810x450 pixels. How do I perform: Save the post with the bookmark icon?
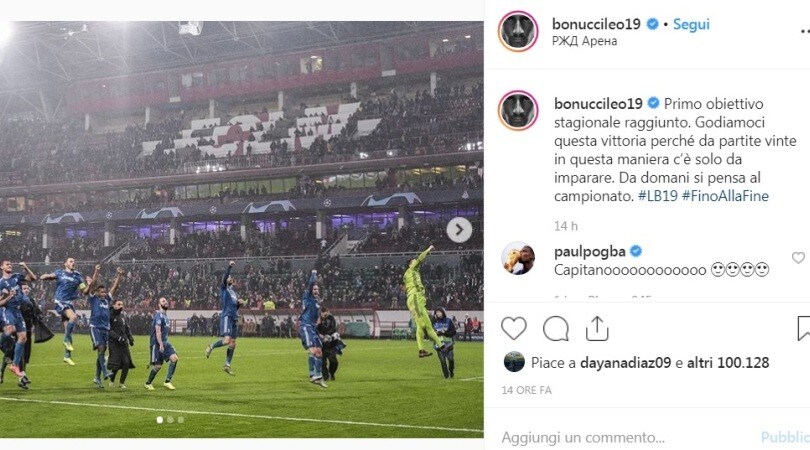[x=803, y=329]
